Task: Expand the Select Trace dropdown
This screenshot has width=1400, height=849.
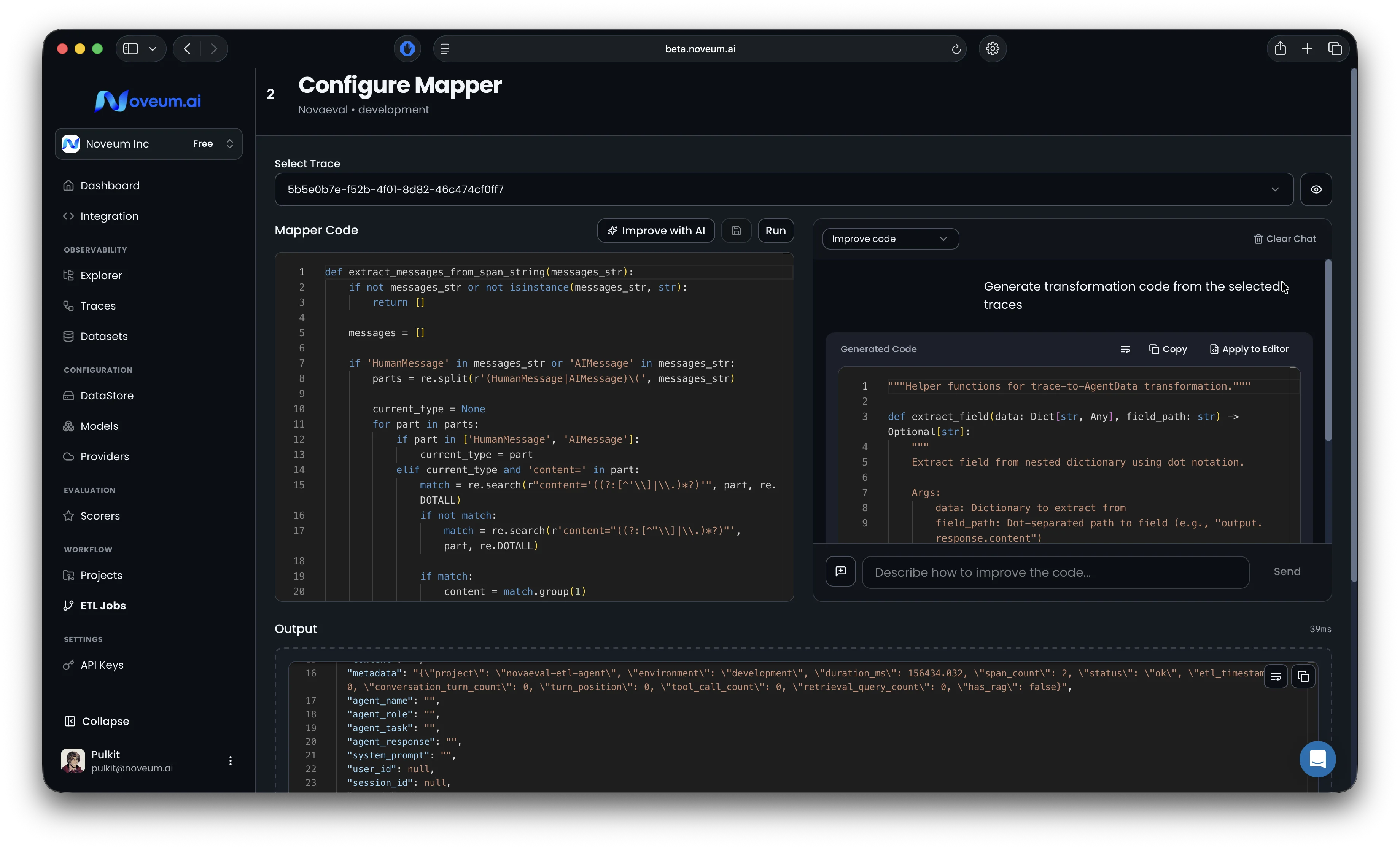Action: [x=1274, y=190]
